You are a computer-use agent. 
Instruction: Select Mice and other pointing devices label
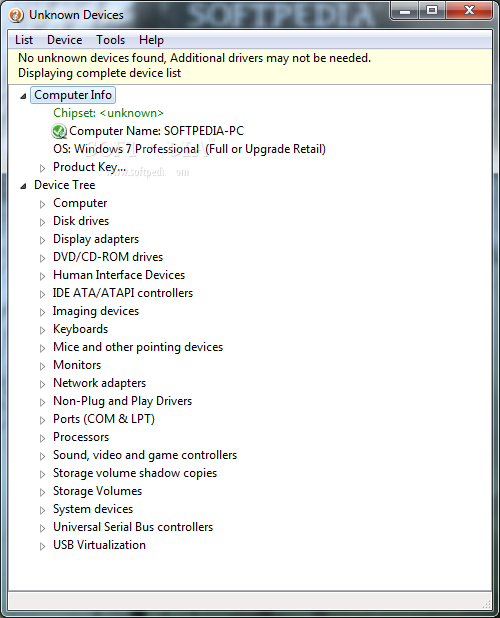click(138, 347)
